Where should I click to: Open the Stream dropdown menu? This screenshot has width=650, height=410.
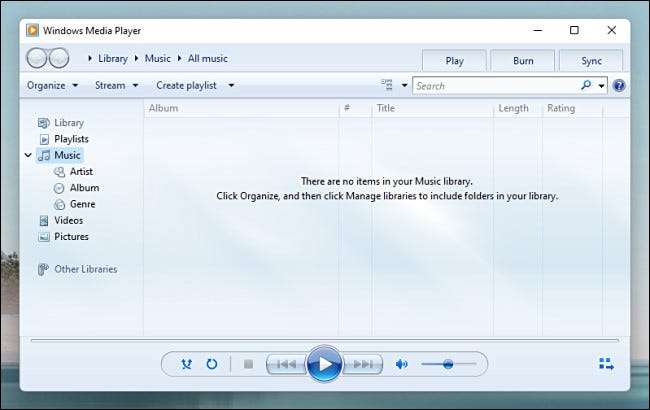coord(116,85)
